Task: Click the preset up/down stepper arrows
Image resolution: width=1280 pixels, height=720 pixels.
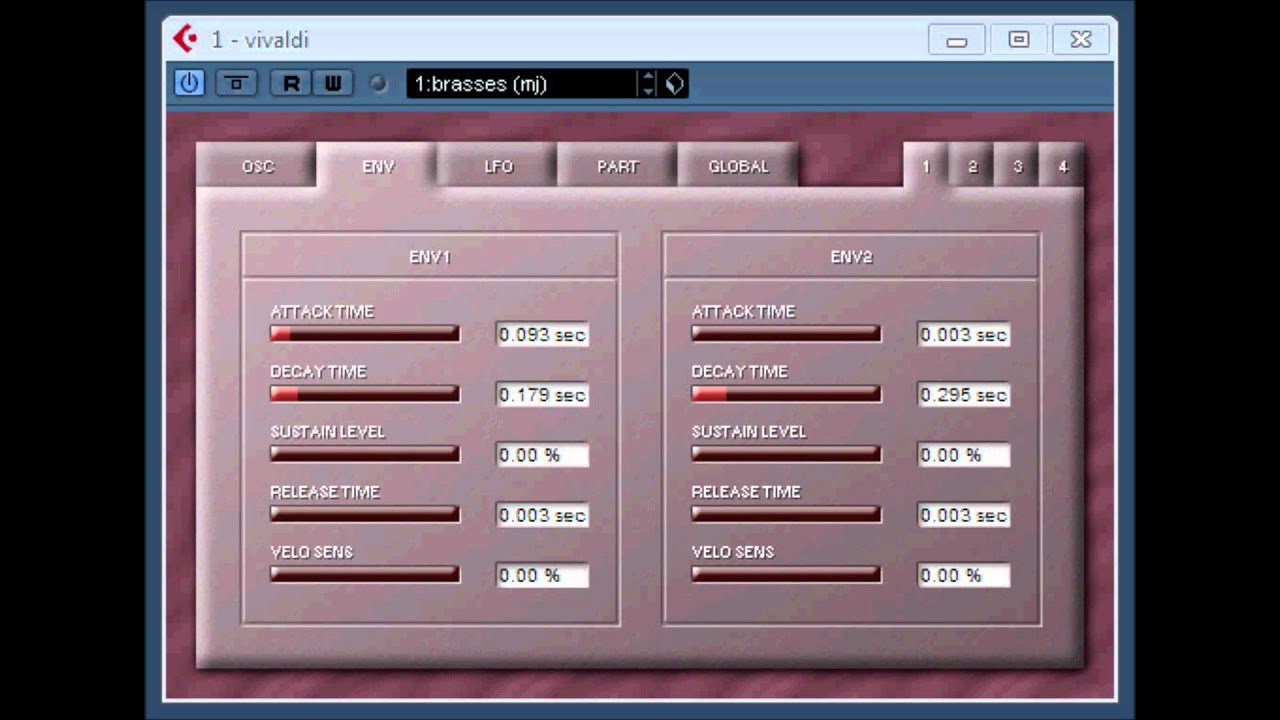Action: tap(648, 84)
